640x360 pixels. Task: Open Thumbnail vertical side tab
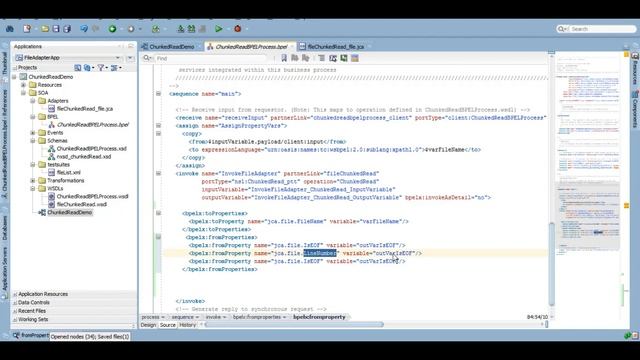point(4,63)
